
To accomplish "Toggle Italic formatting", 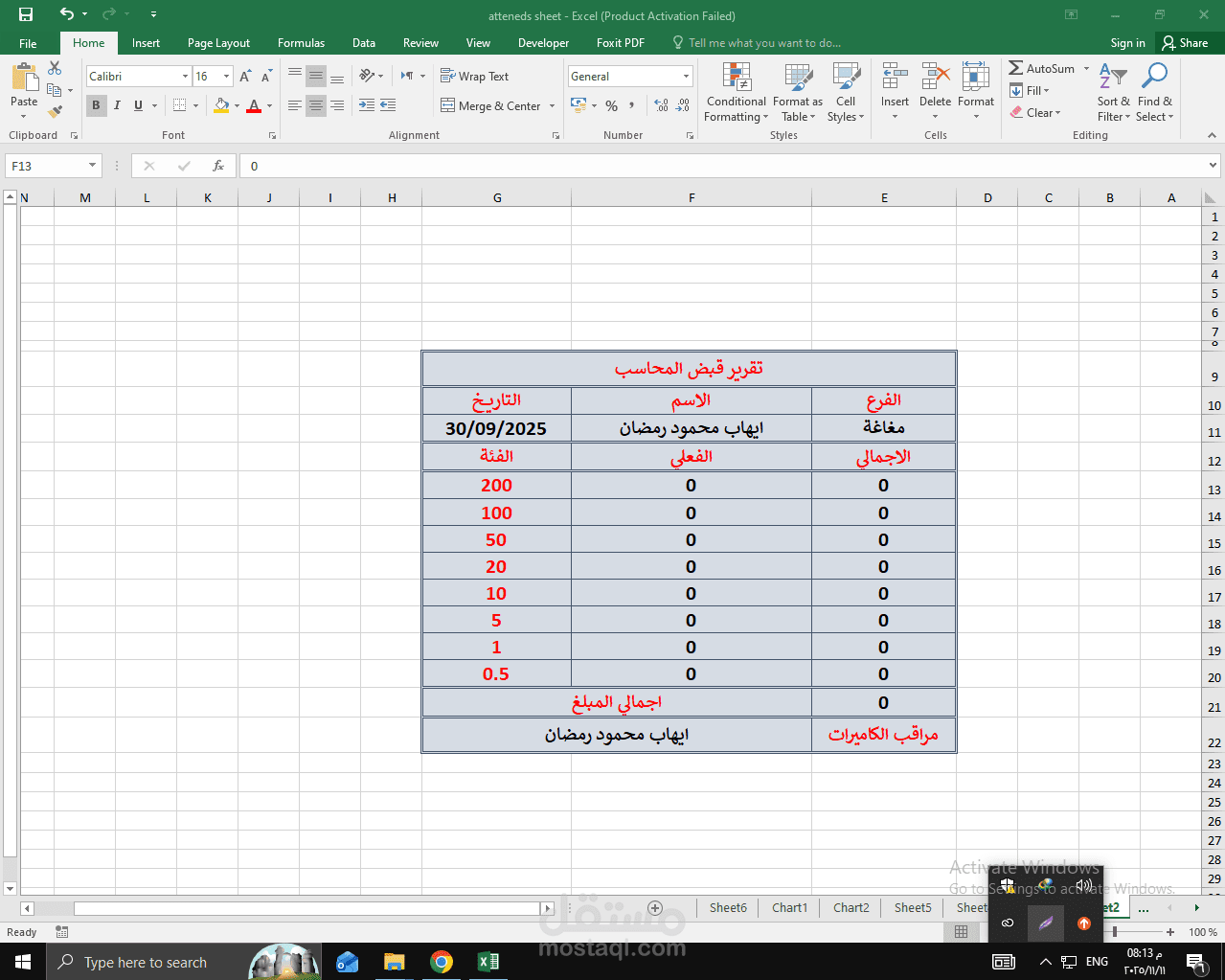I will pos(117,105).
